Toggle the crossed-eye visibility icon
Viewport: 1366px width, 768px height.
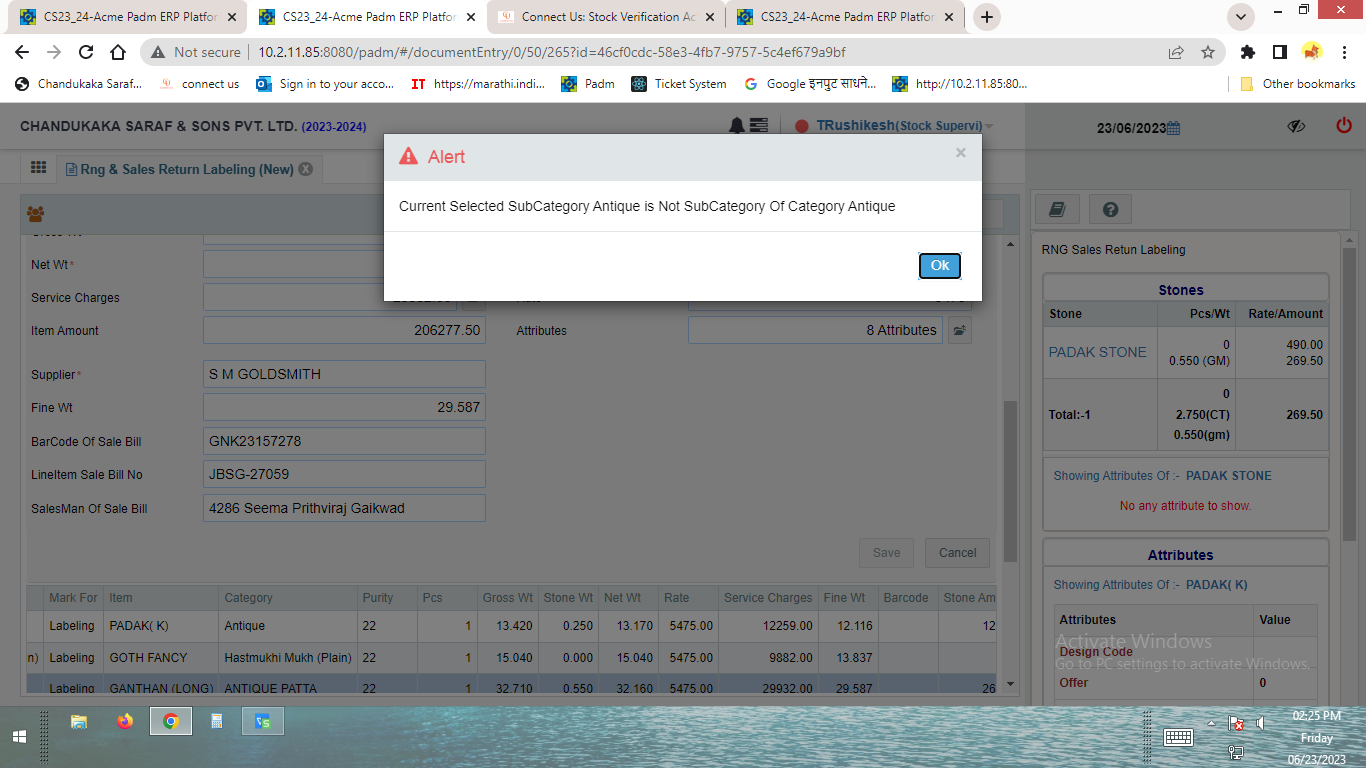[x=1296, y=126]
